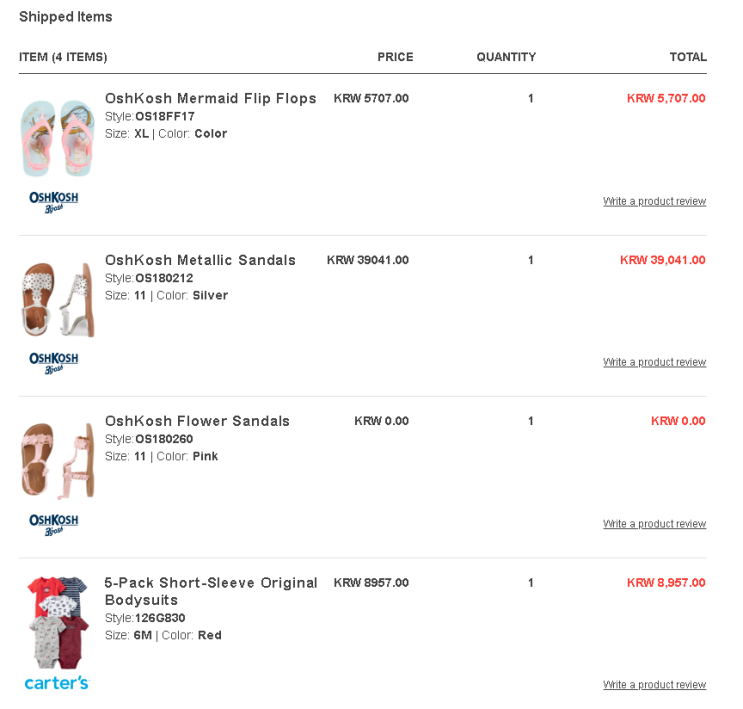Click OshKosh logo under Flower Sandals
This screenshot has height=709, width=743.
[54, 525]
